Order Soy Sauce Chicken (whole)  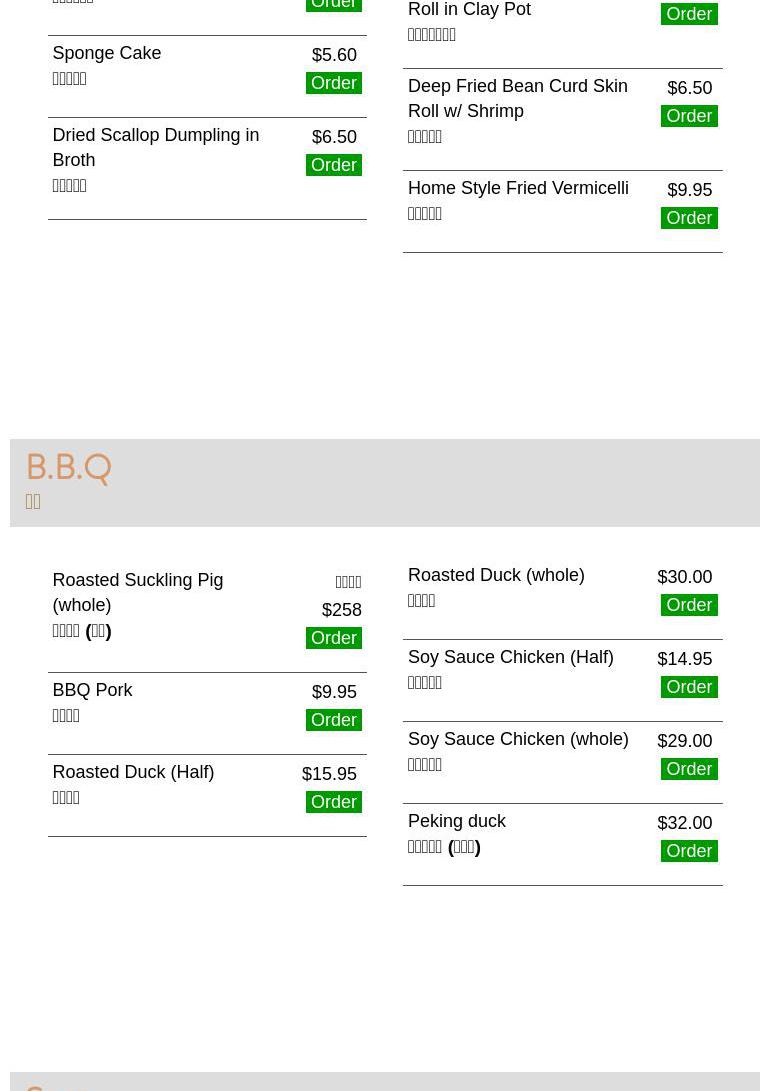point(689,769)
